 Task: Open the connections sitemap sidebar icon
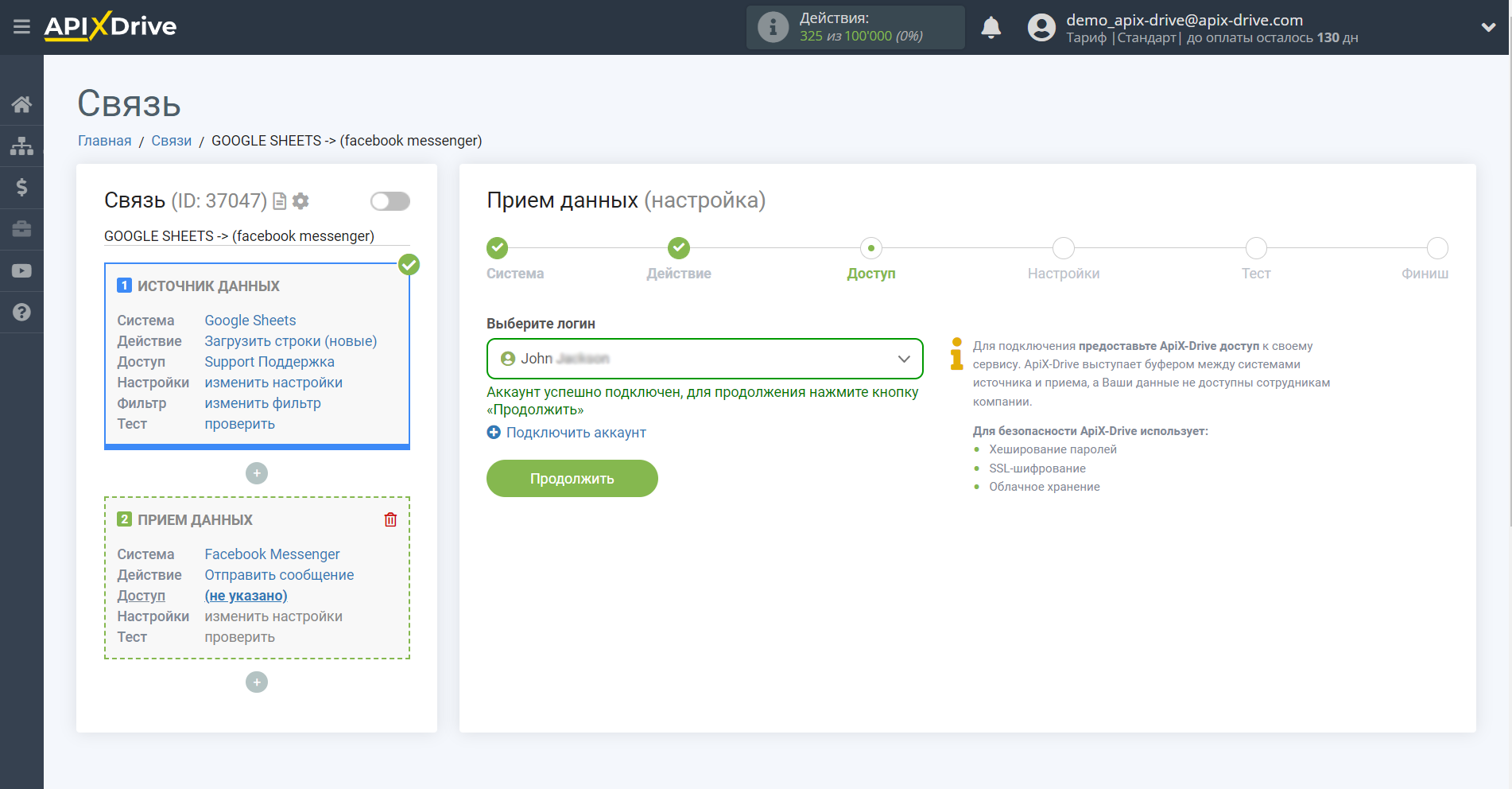point(21,146)
